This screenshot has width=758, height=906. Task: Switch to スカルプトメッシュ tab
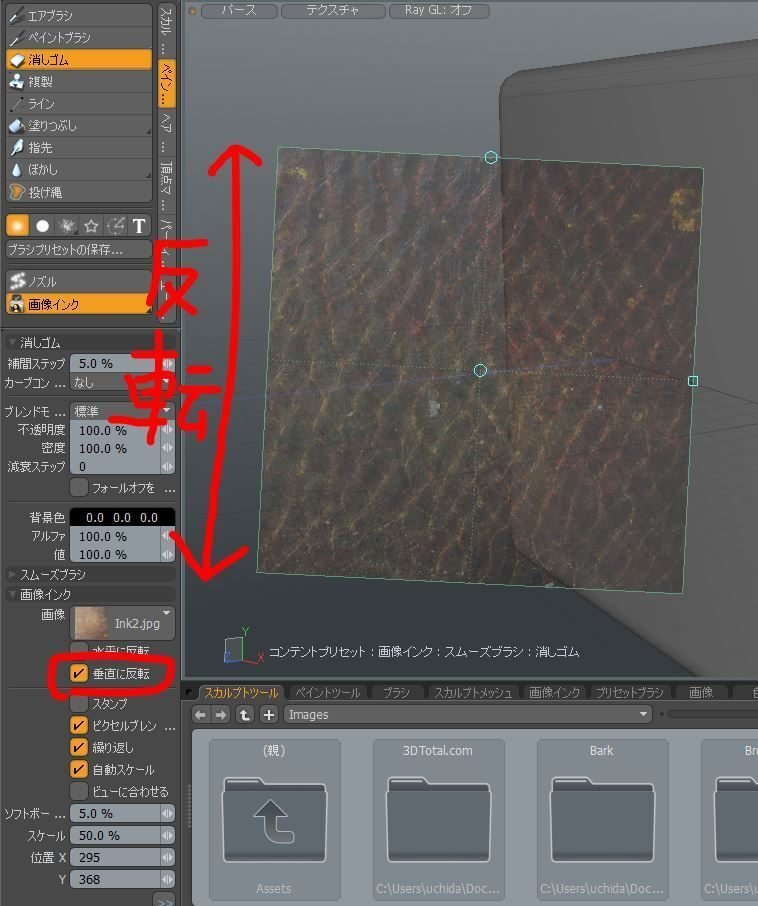coord(473,692)
